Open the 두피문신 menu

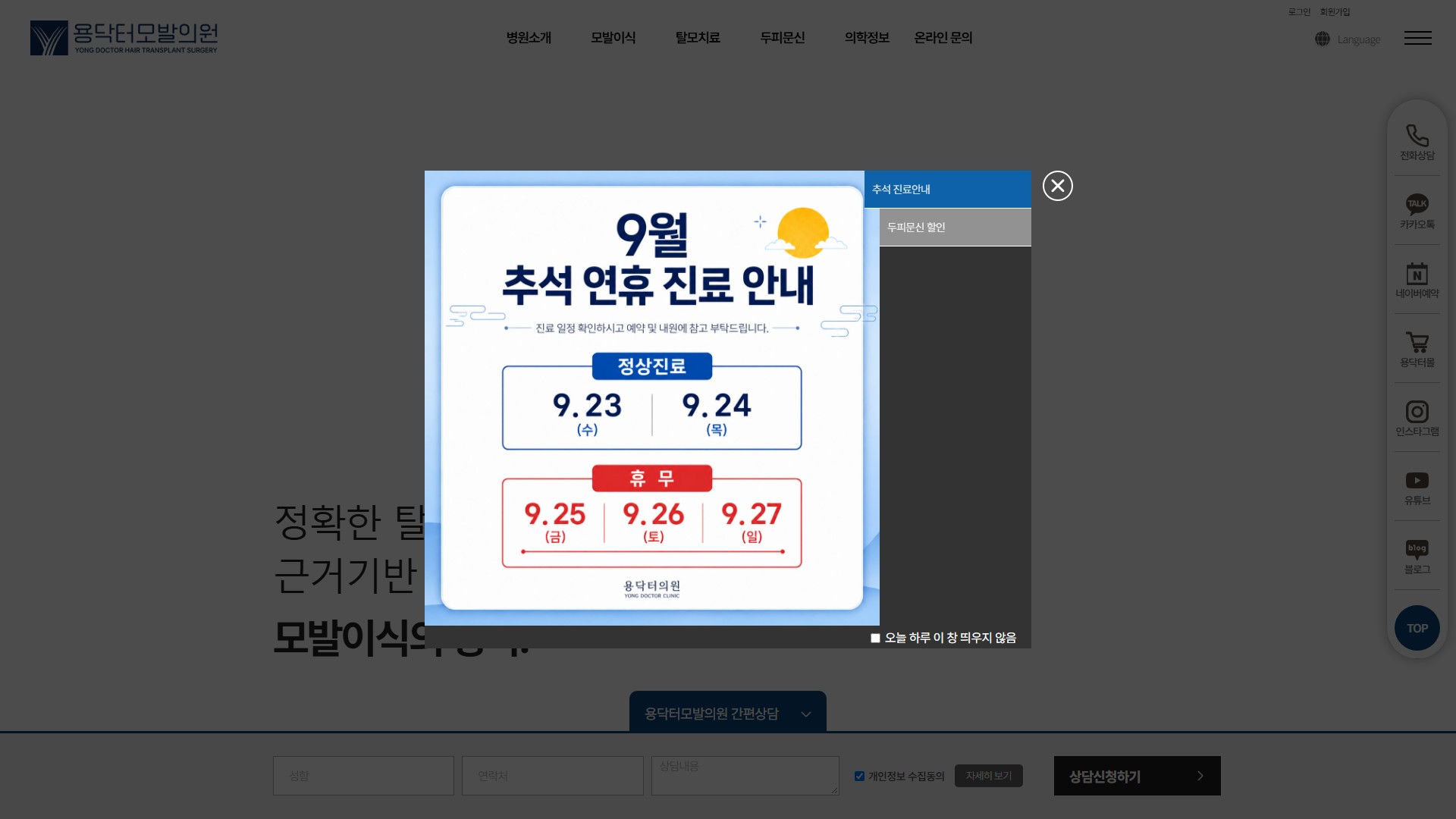pos(782,38)
